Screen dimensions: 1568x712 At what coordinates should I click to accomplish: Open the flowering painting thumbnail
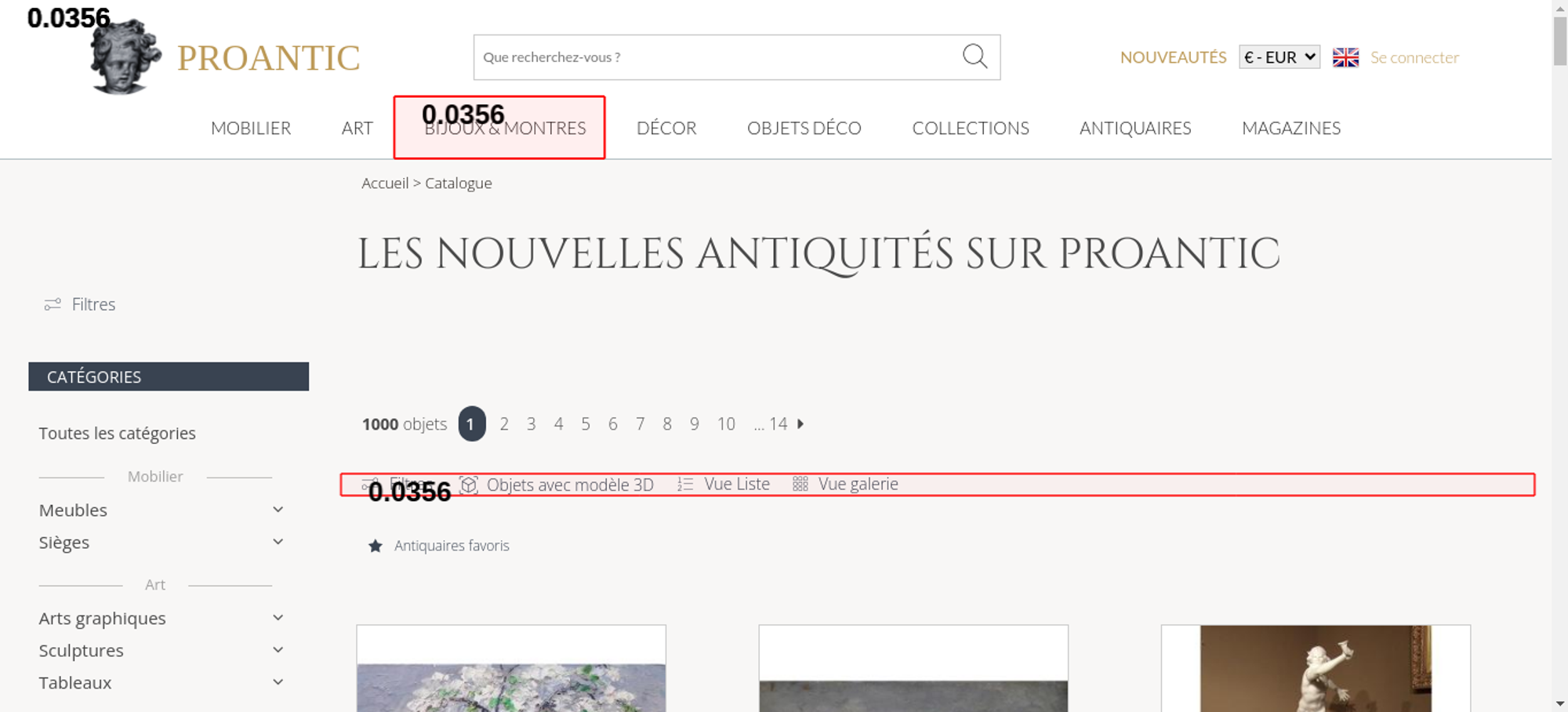click(x=511, y=669)
